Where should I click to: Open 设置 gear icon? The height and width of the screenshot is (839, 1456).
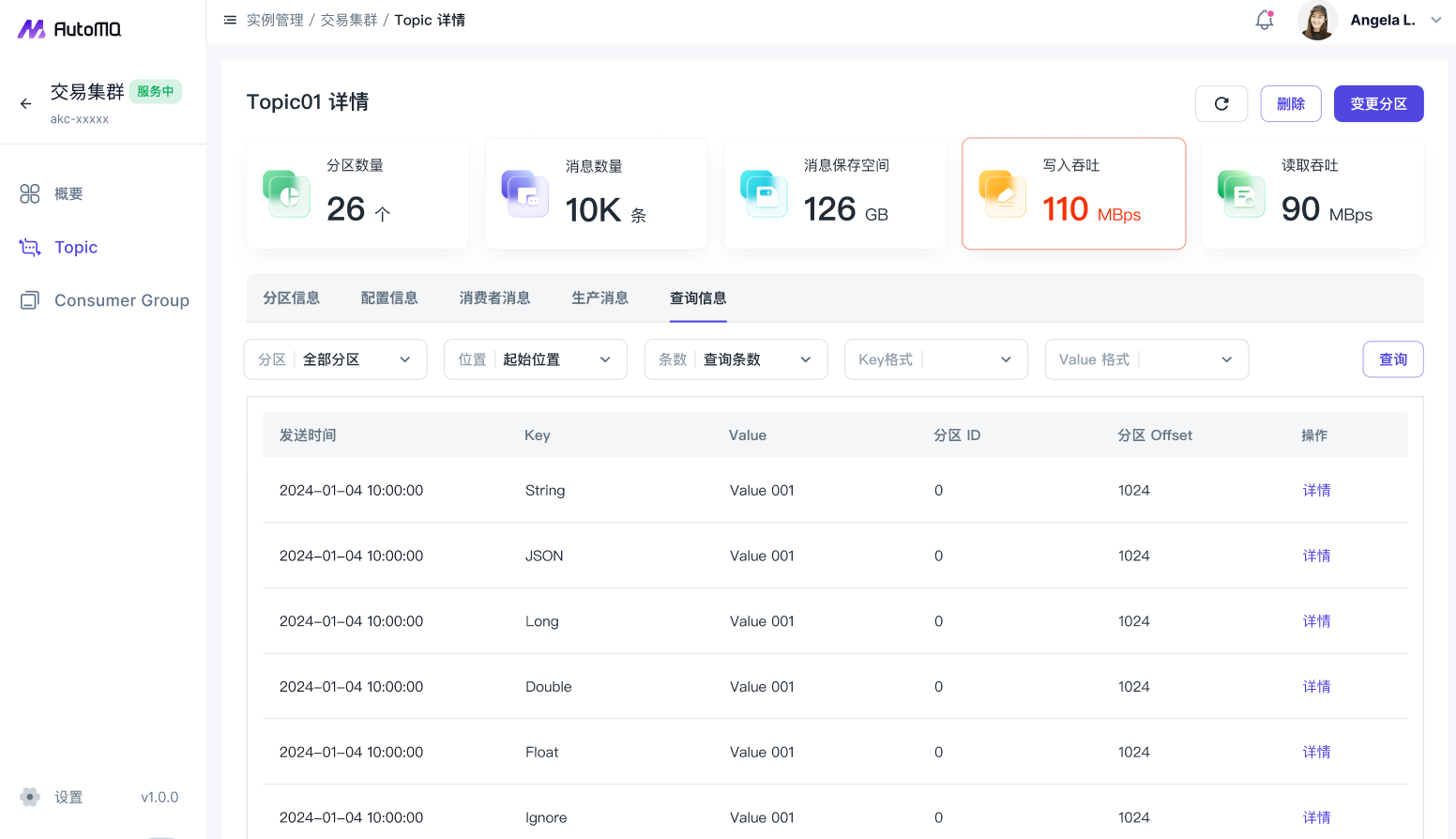click(x=30, y=797)
